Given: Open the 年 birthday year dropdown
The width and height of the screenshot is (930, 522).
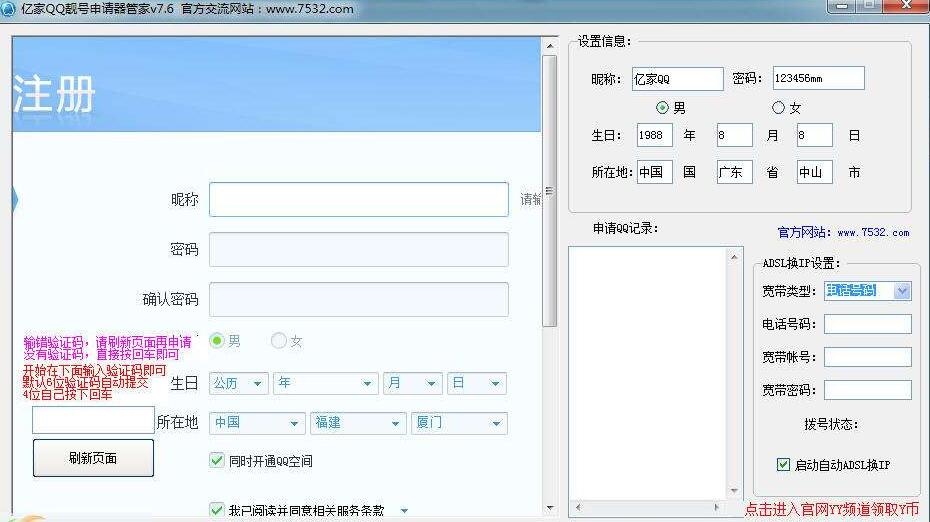Looking at the screenshot, I should click(x=326, y=383).
